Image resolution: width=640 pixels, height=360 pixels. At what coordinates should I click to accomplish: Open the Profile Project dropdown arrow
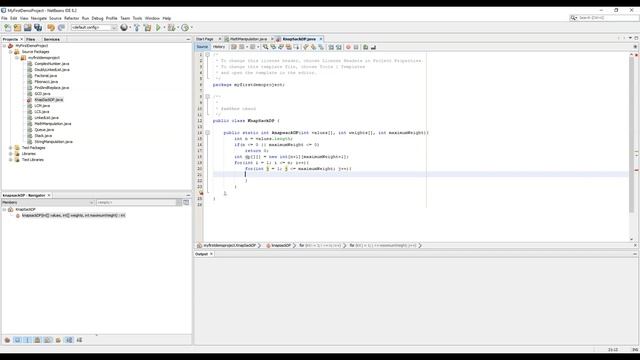(x=191, y=27)
